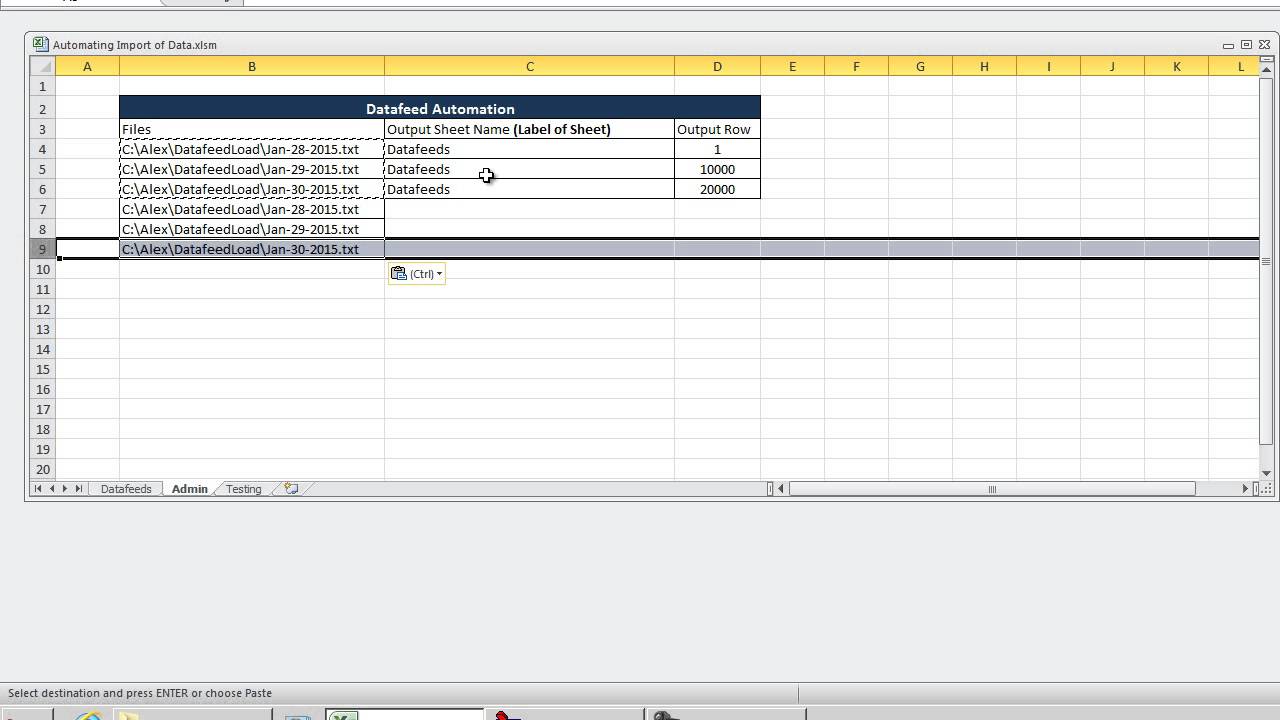Select the Admin sheet tab

[x=189, y=489]
